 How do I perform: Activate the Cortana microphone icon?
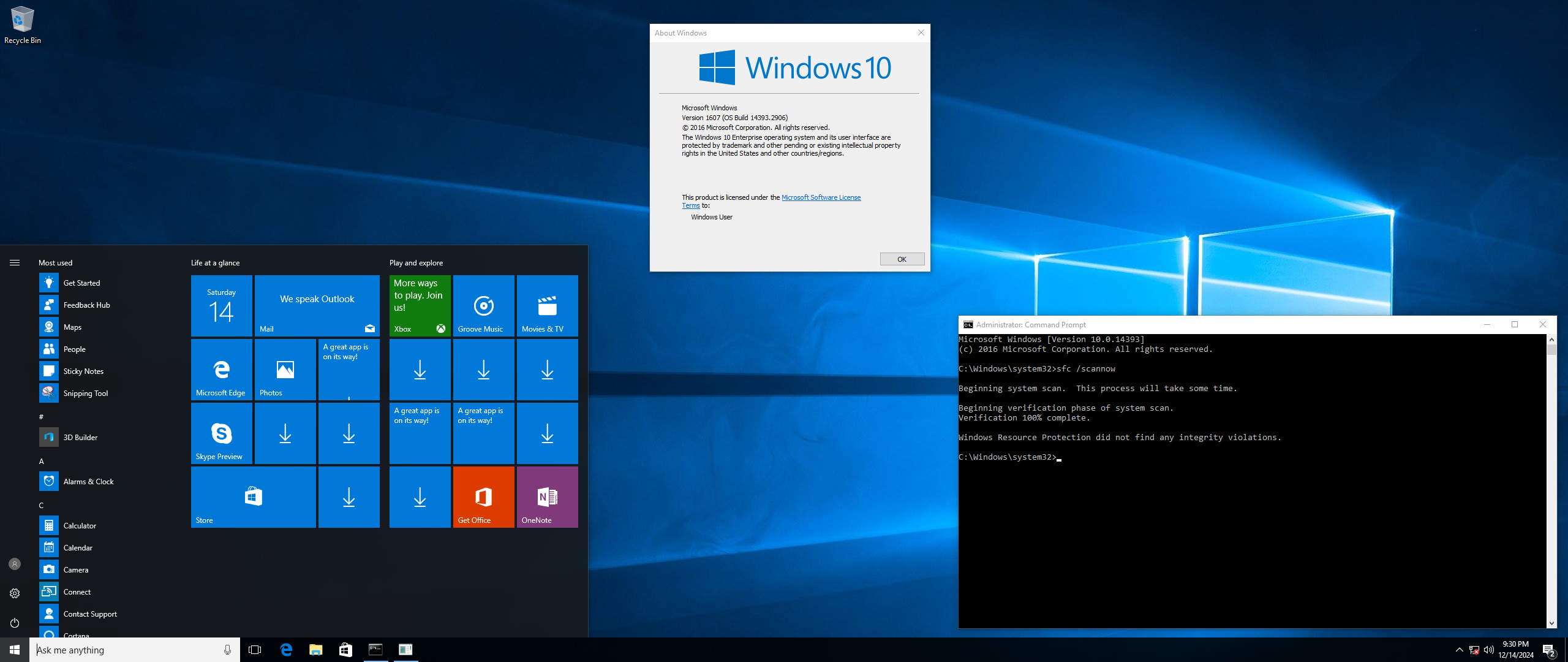coord(227,650)
